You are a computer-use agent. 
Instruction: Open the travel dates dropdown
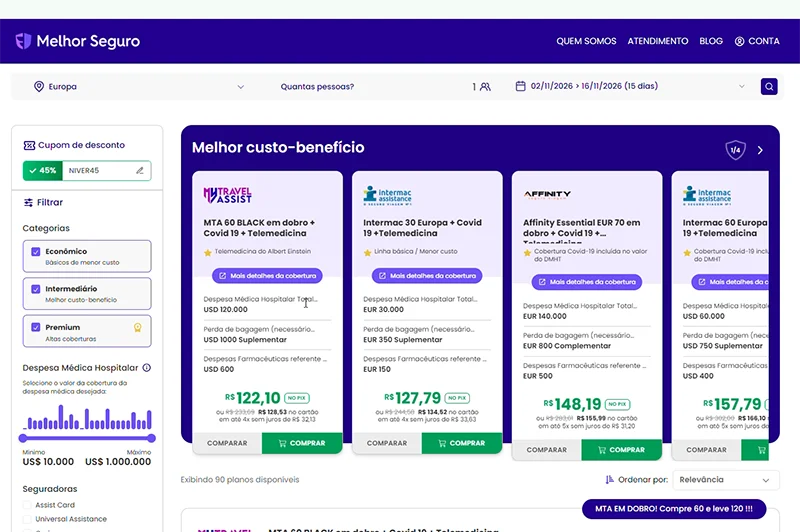pos(630,86)
